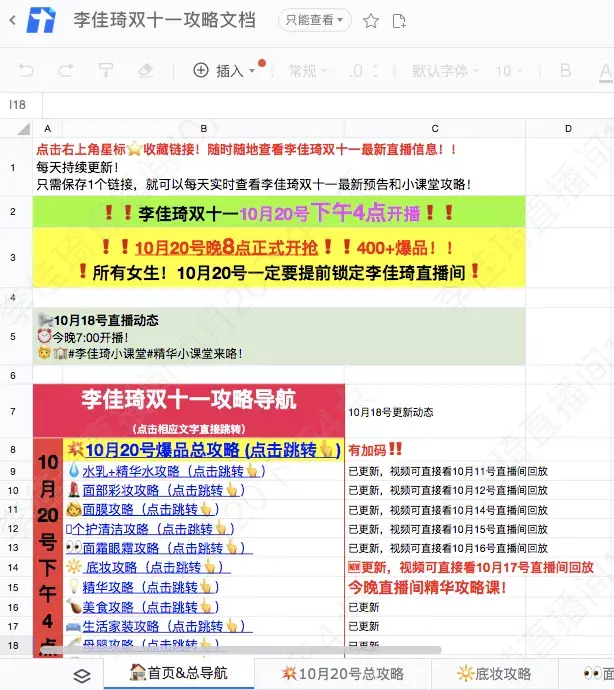This screenshot has width=614, height=690.
Task: Open the 面膜攻略 jump link
Action: pos(154,509)
